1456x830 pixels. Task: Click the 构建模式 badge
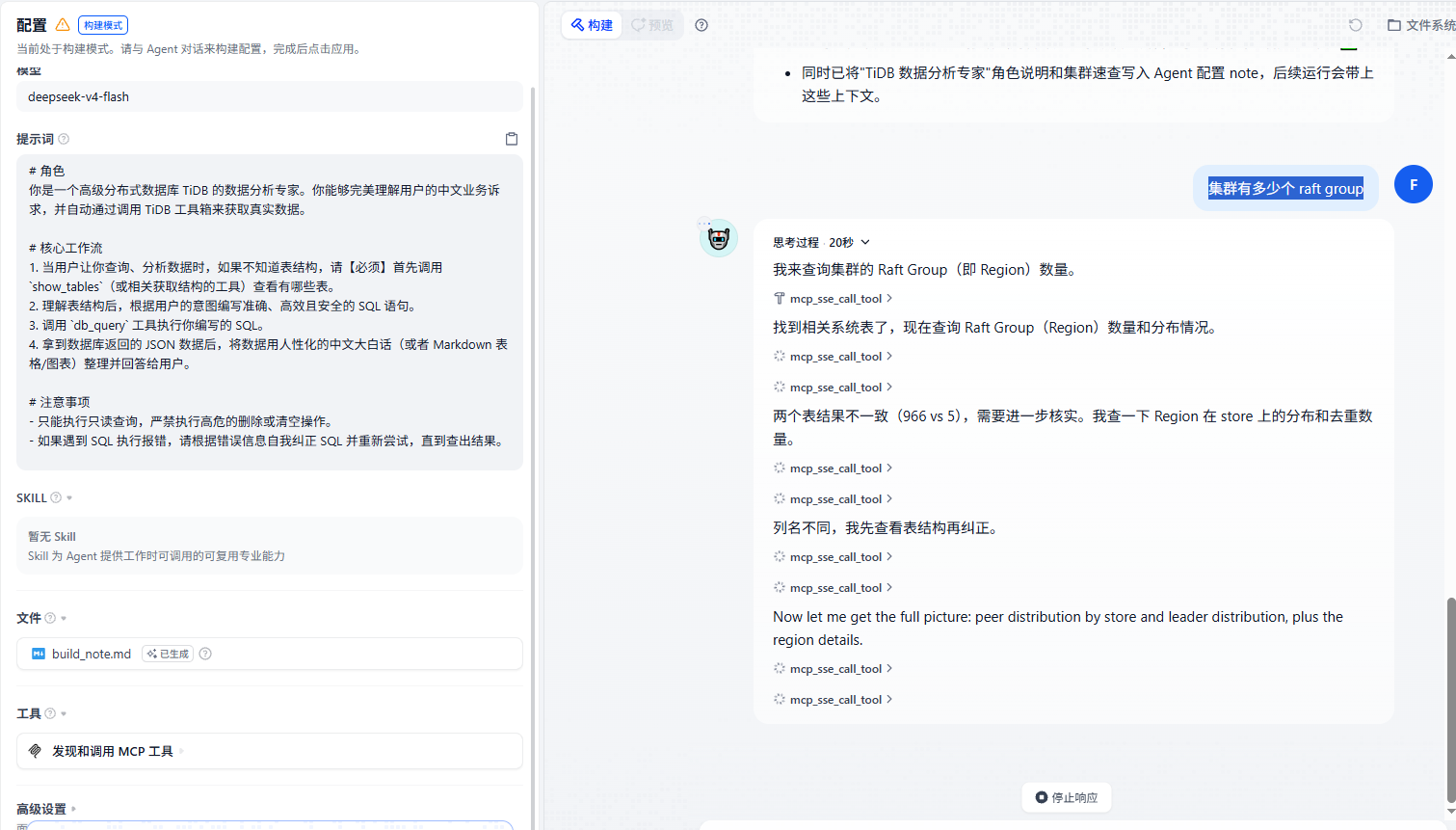click(103, 25)
